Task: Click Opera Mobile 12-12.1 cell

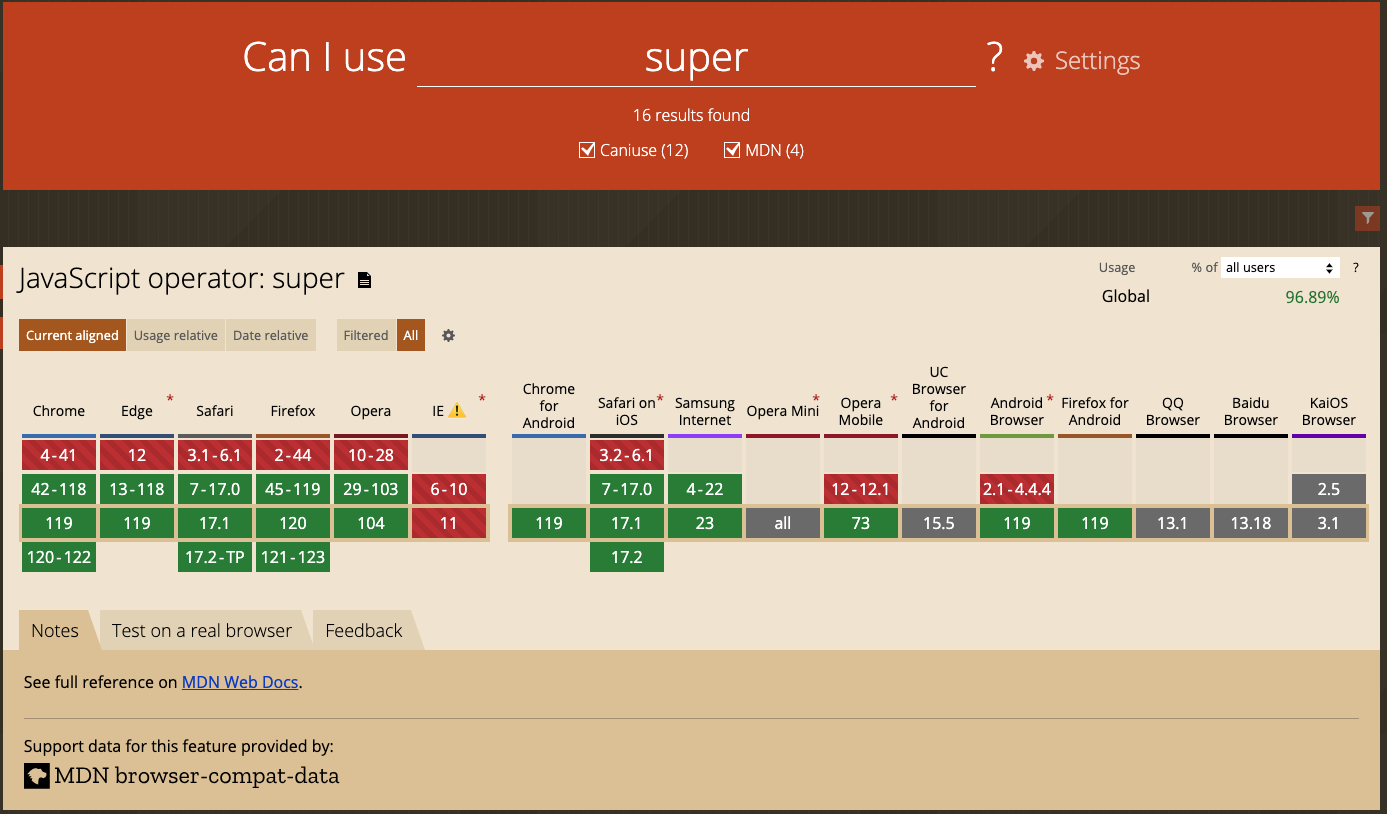Action: click(x=861, y=489)
